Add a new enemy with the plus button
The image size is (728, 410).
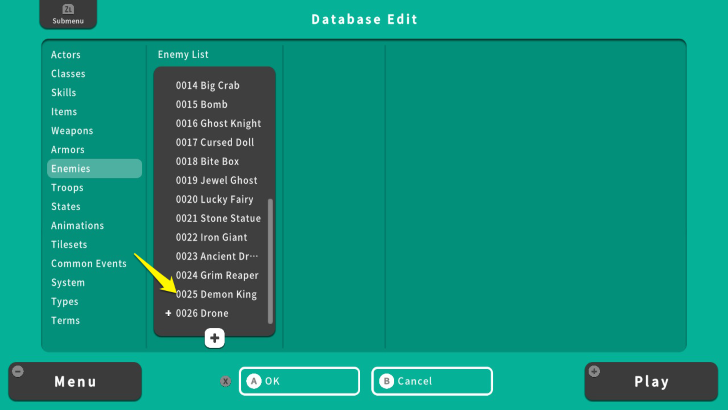tap(214, 338)
